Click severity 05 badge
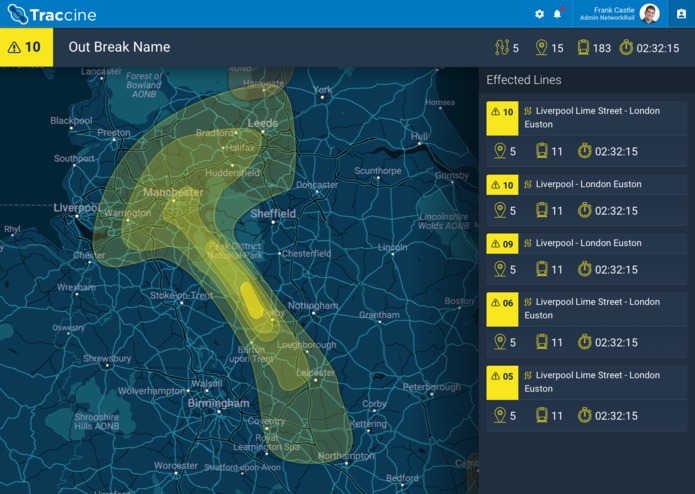The width and height of the screenshot is (695, 494). (502, 383)
